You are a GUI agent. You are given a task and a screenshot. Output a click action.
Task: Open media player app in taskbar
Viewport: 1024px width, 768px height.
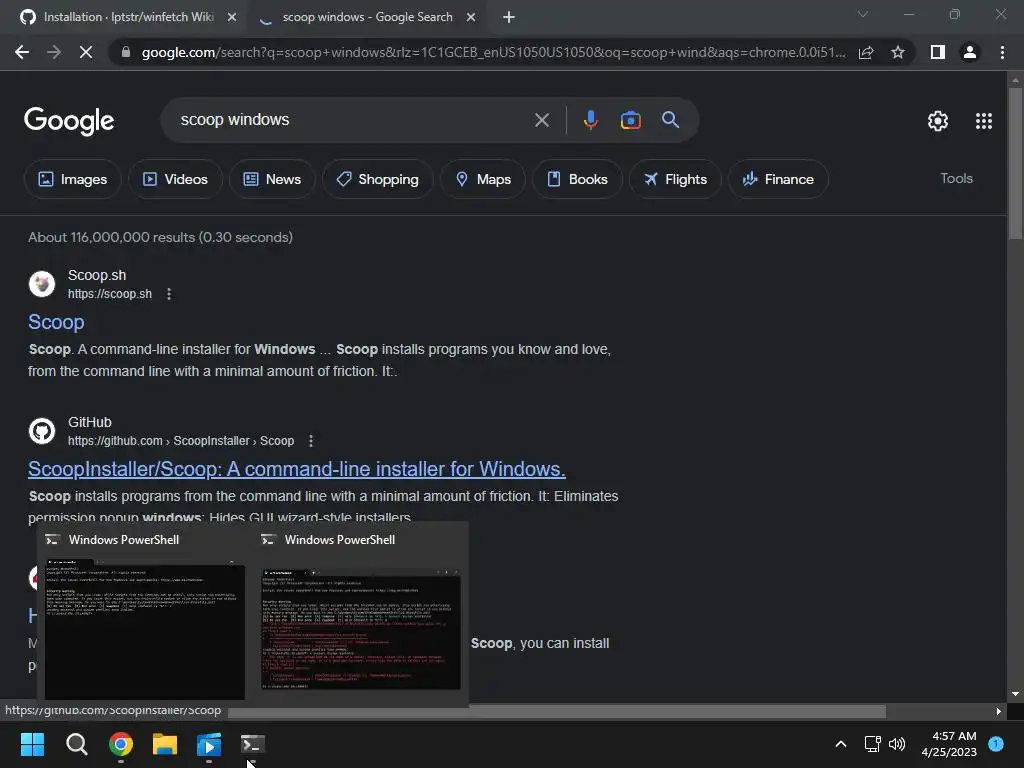pyautogui.click(x=209, y=744)
